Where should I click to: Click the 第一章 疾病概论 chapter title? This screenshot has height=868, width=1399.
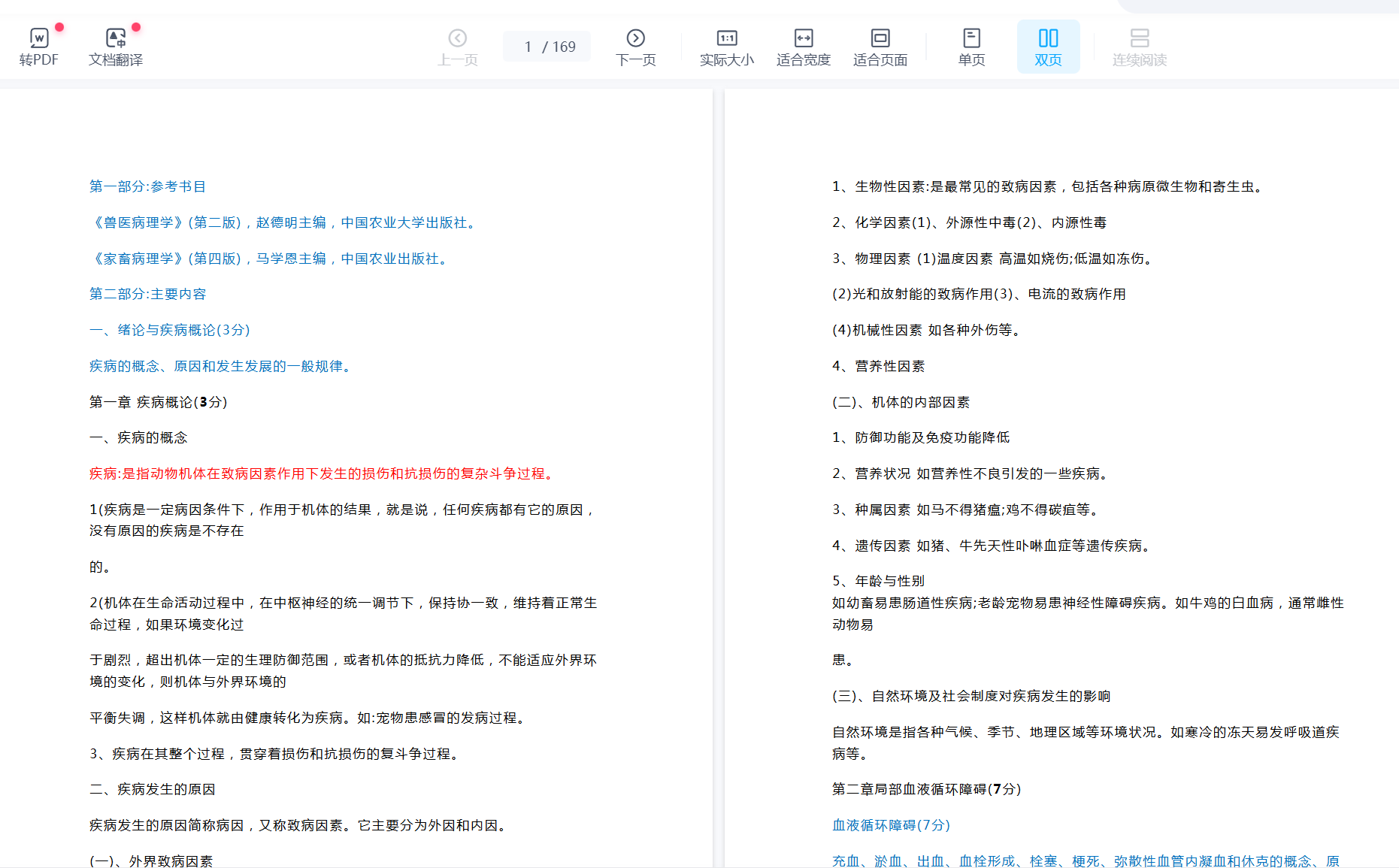click(158, 402)
